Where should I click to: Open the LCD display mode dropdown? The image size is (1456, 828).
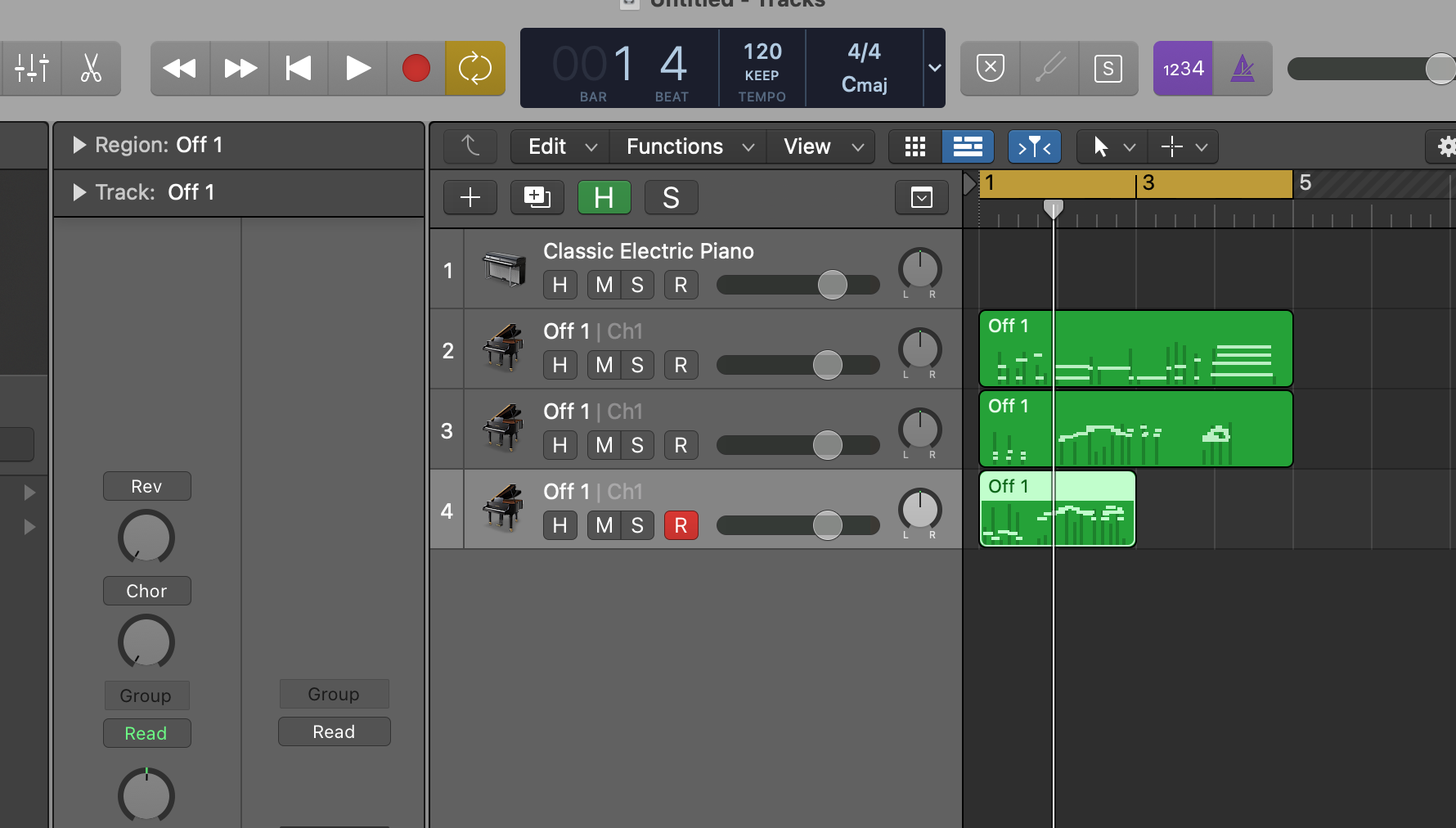point(934,69)
